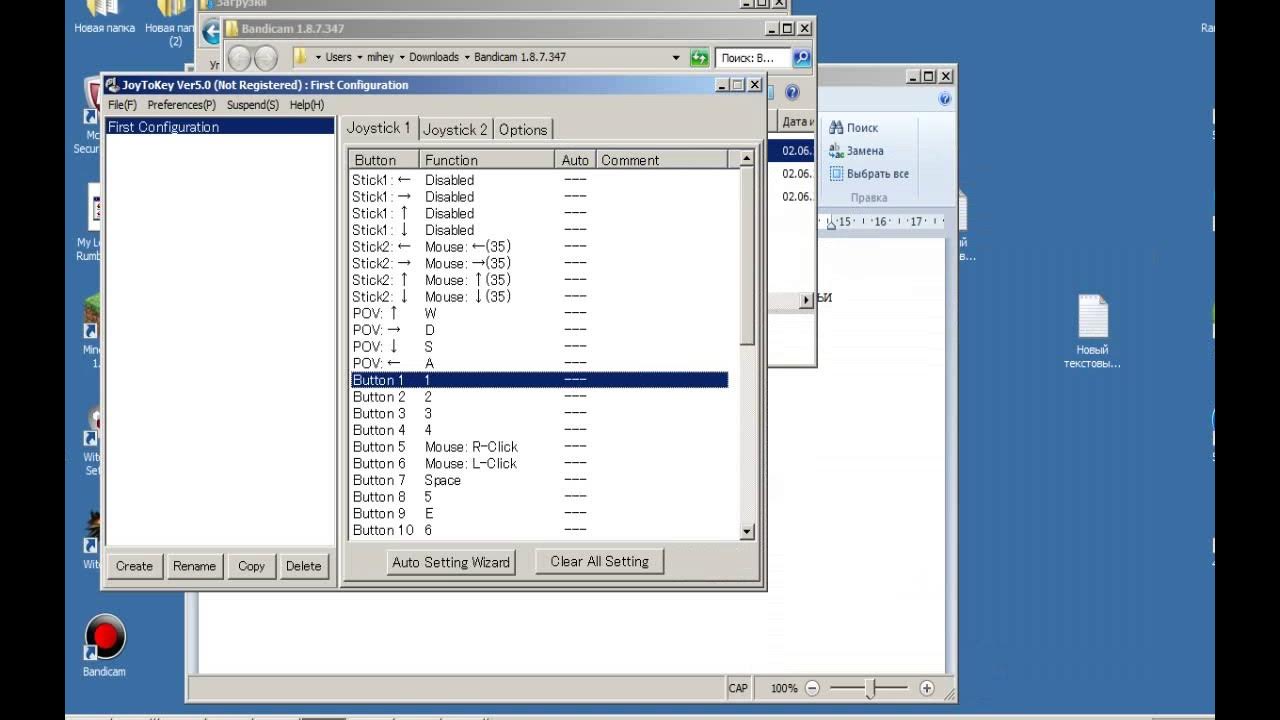Click scroll down arrow in button list
The width and height of the screenshot is (1280, 720).
746,532
